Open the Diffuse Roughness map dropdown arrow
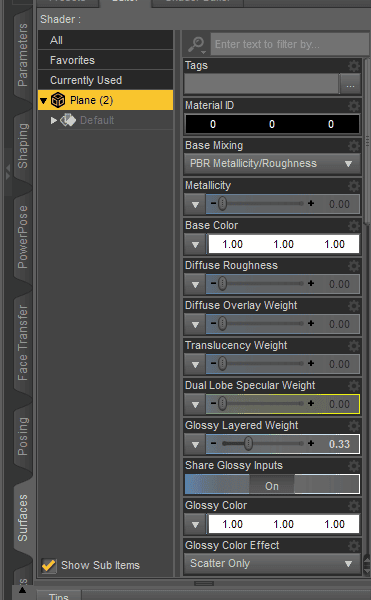 coord(195,284)
